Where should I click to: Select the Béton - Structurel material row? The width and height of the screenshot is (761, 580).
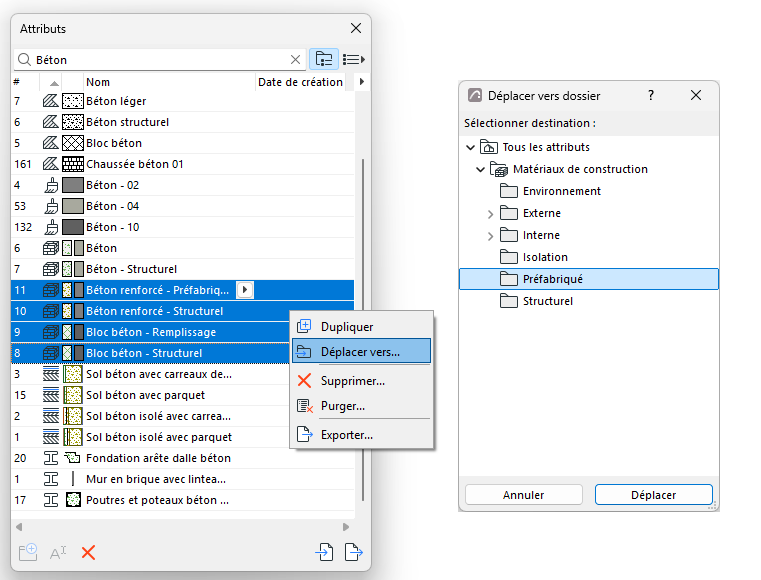[x=182, y=269]
